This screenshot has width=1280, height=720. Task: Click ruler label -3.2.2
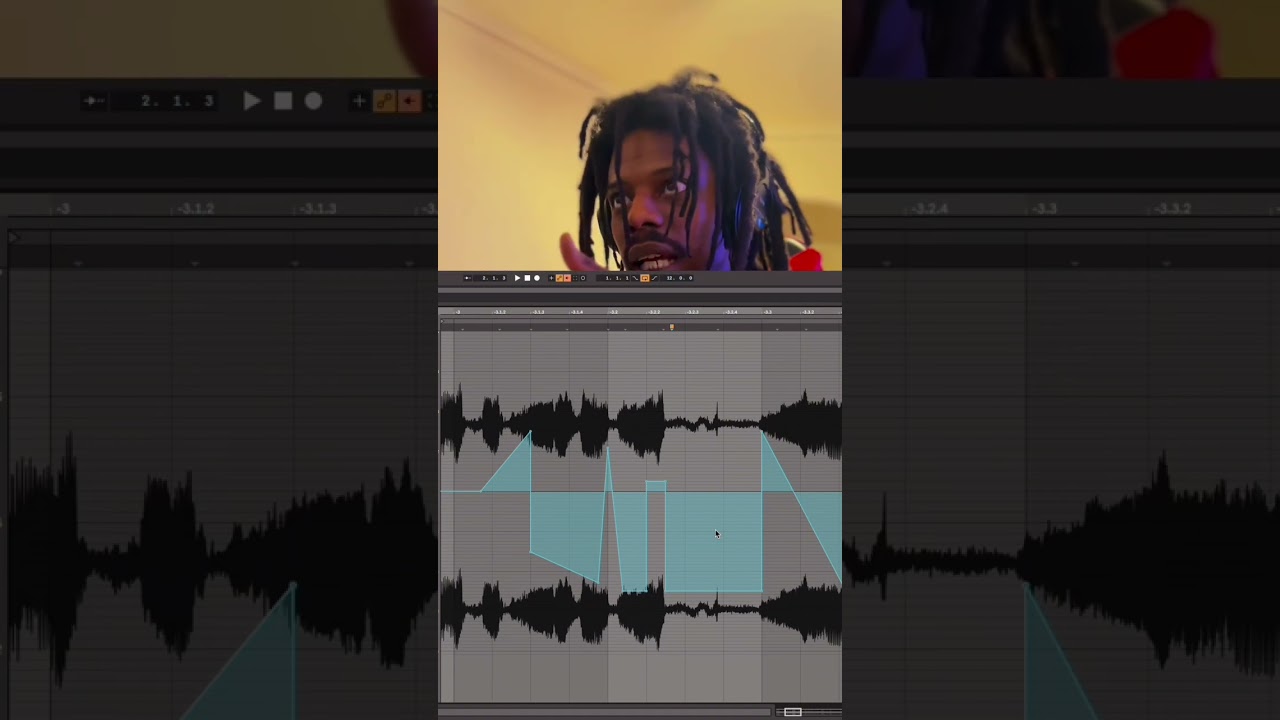click(654, 312)
